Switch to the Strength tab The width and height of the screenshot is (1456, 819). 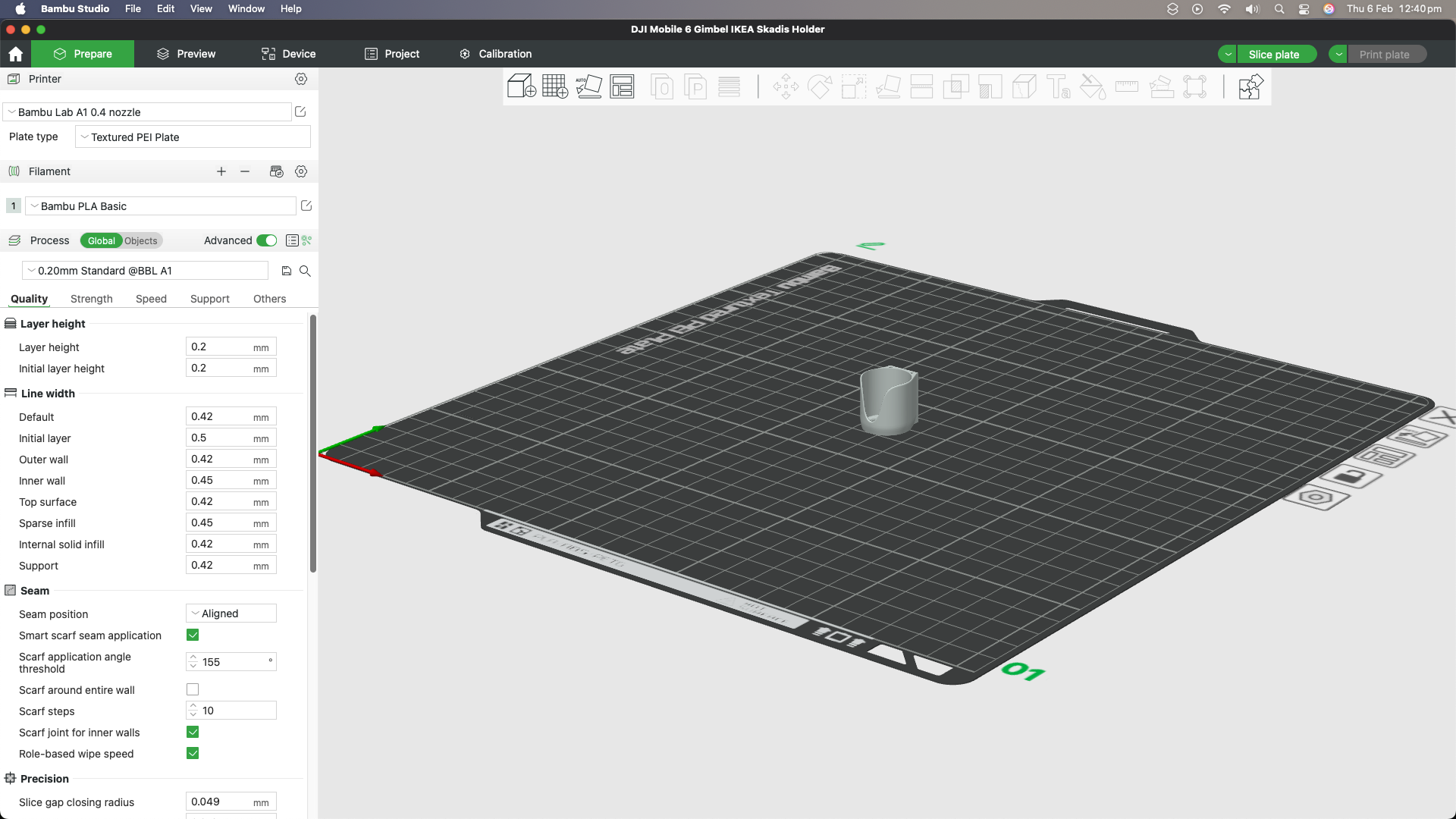pos(92,299)
